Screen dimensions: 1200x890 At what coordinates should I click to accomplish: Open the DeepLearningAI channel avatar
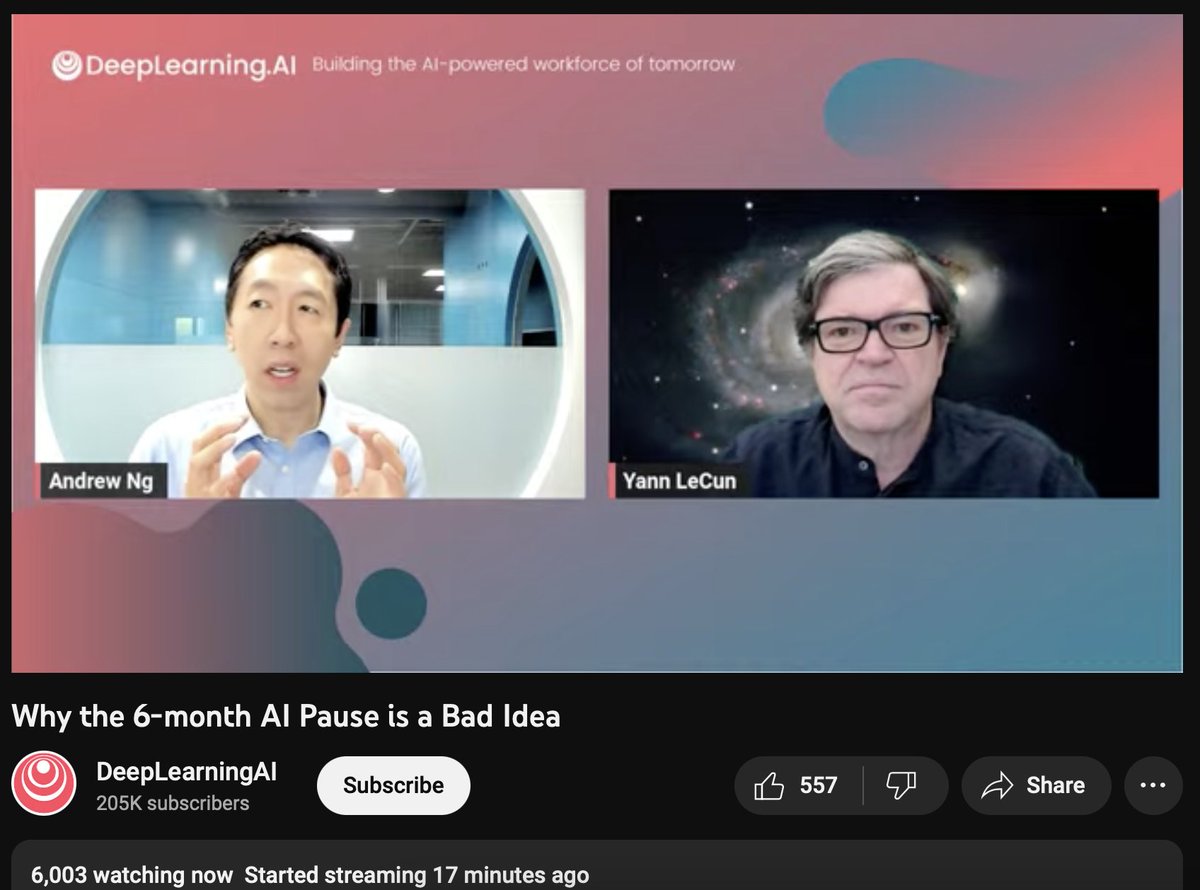[x=44, y=784]
